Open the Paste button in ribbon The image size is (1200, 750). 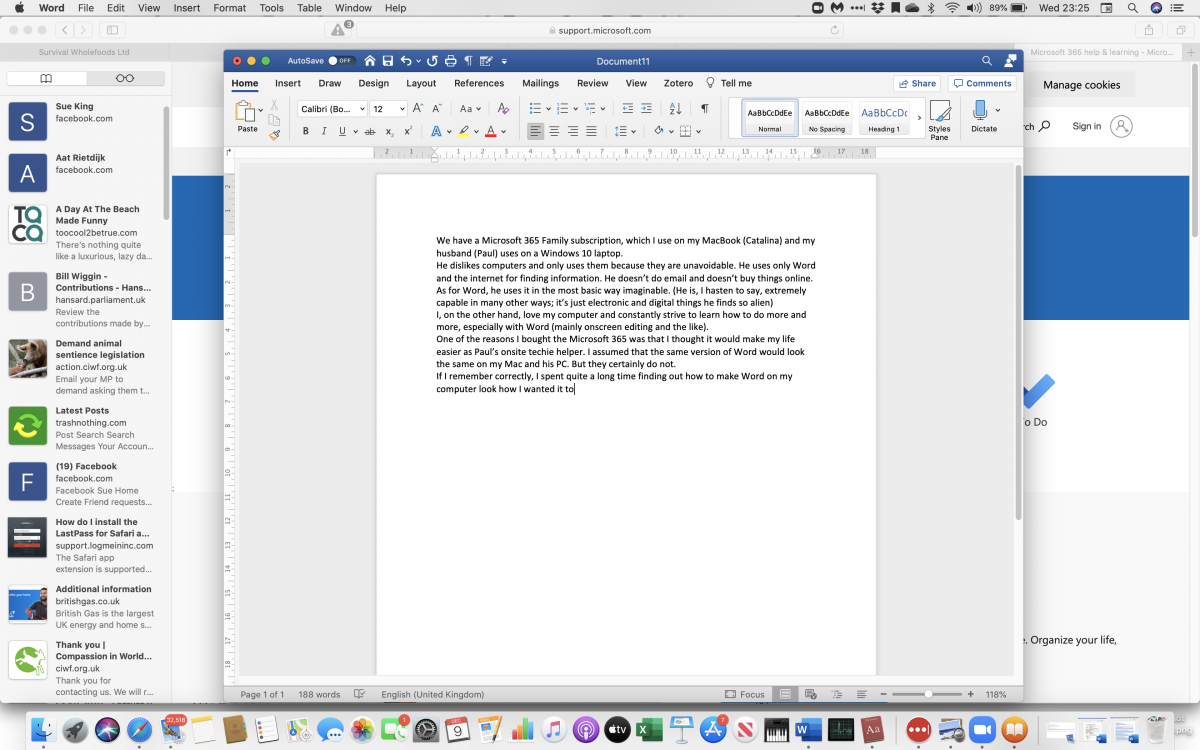246,116
